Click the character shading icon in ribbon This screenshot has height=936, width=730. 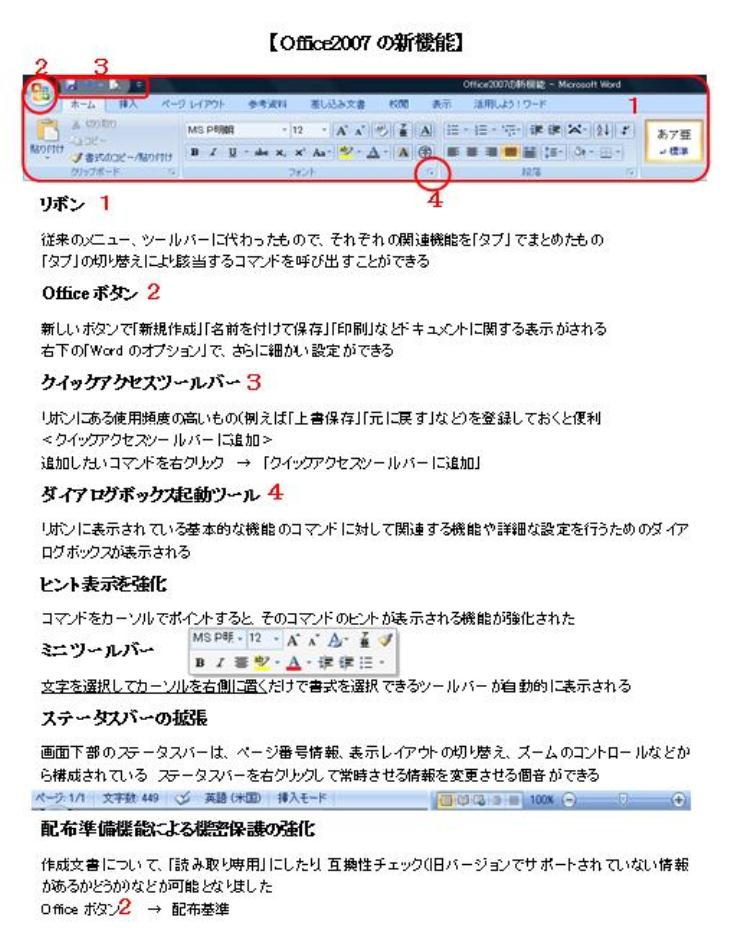pos(403,152)
